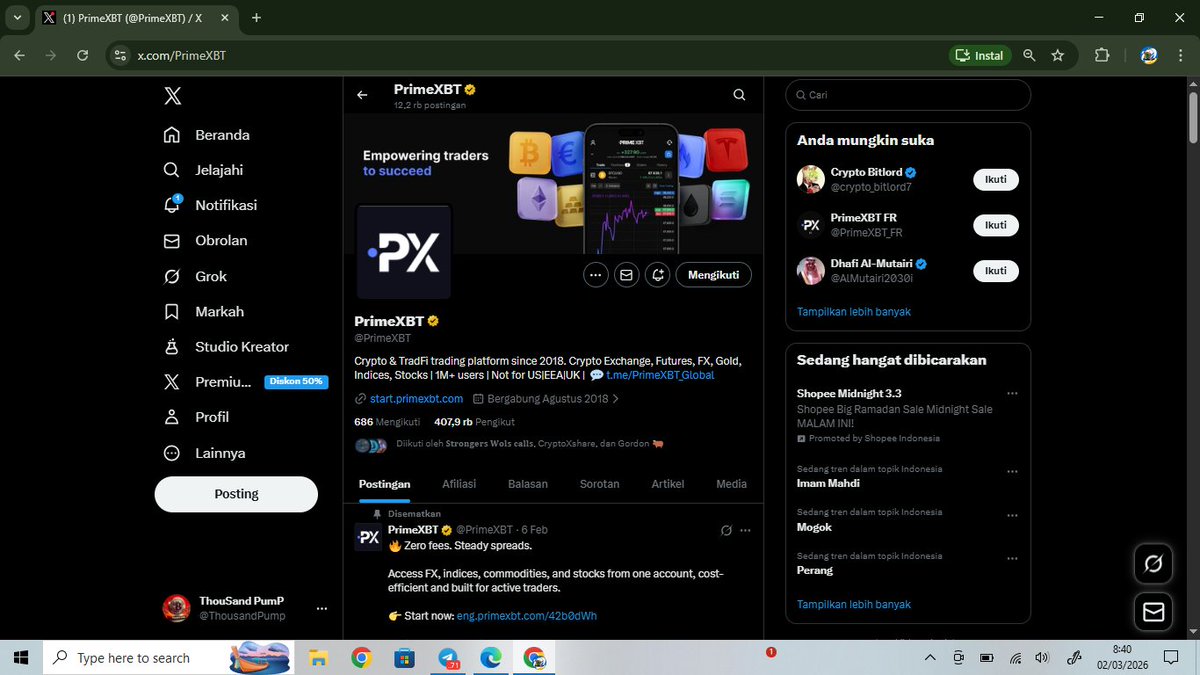Image resolution: width=1200 pixels, height=675 pixels.
Task: Show more suggestions under Anda mungkin suka
Action: pyautogui.click(x=854, y=312)
